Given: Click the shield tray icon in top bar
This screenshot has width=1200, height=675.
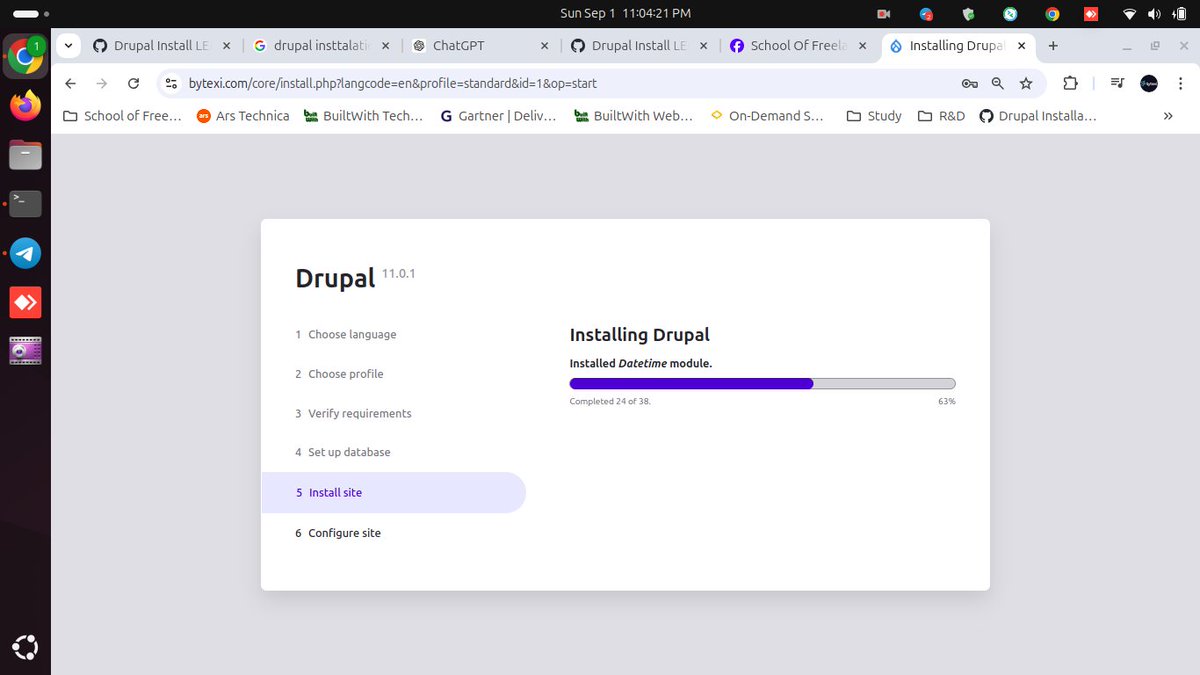Looking at the screenshot, I should tap(968, 14).
